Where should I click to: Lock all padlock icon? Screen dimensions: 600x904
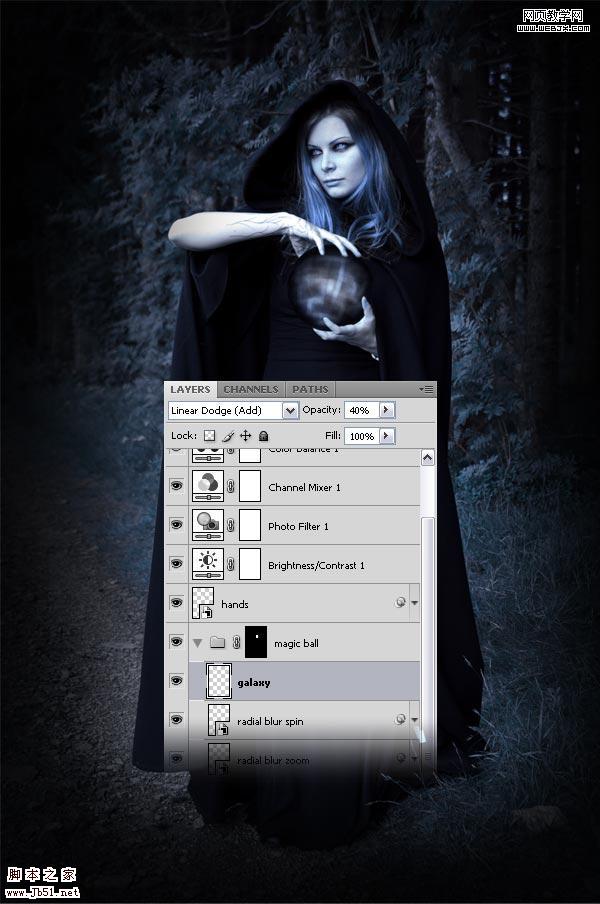(263, 436)
